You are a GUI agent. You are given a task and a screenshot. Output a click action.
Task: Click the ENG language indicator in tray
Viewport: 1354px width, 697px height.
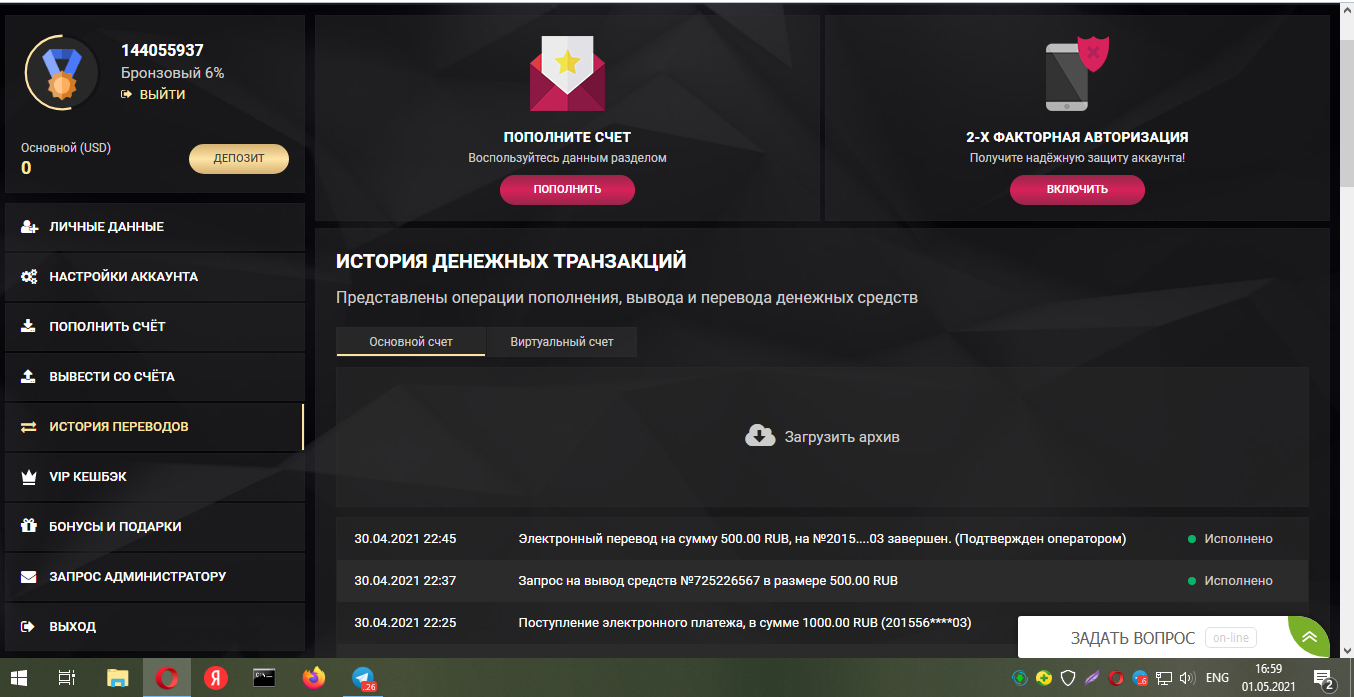(1217, 678)
